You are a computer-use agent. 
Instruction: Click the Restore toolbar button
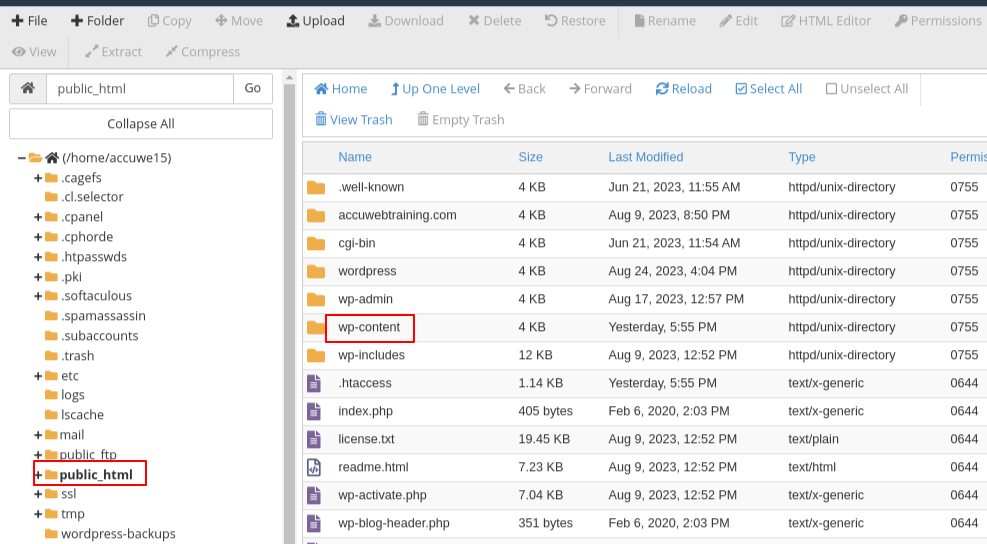tap(575, 21)
